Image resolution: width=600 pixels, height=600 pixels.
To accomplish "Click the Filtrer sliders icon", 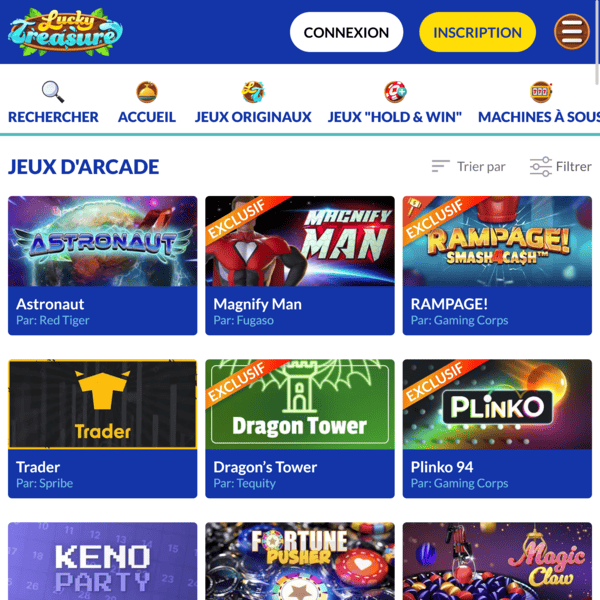I will click(540, 167).
